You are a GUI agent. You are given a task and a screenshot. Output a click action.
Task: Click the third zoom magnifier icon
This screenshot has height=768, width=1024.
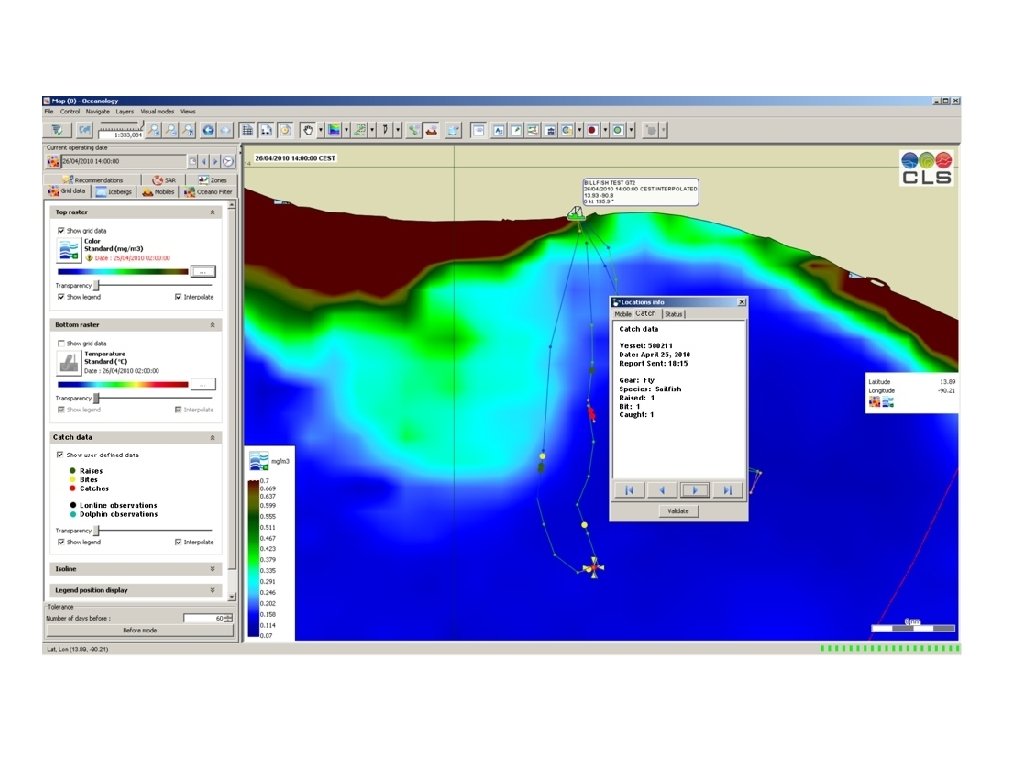click(x=188, y=130)
